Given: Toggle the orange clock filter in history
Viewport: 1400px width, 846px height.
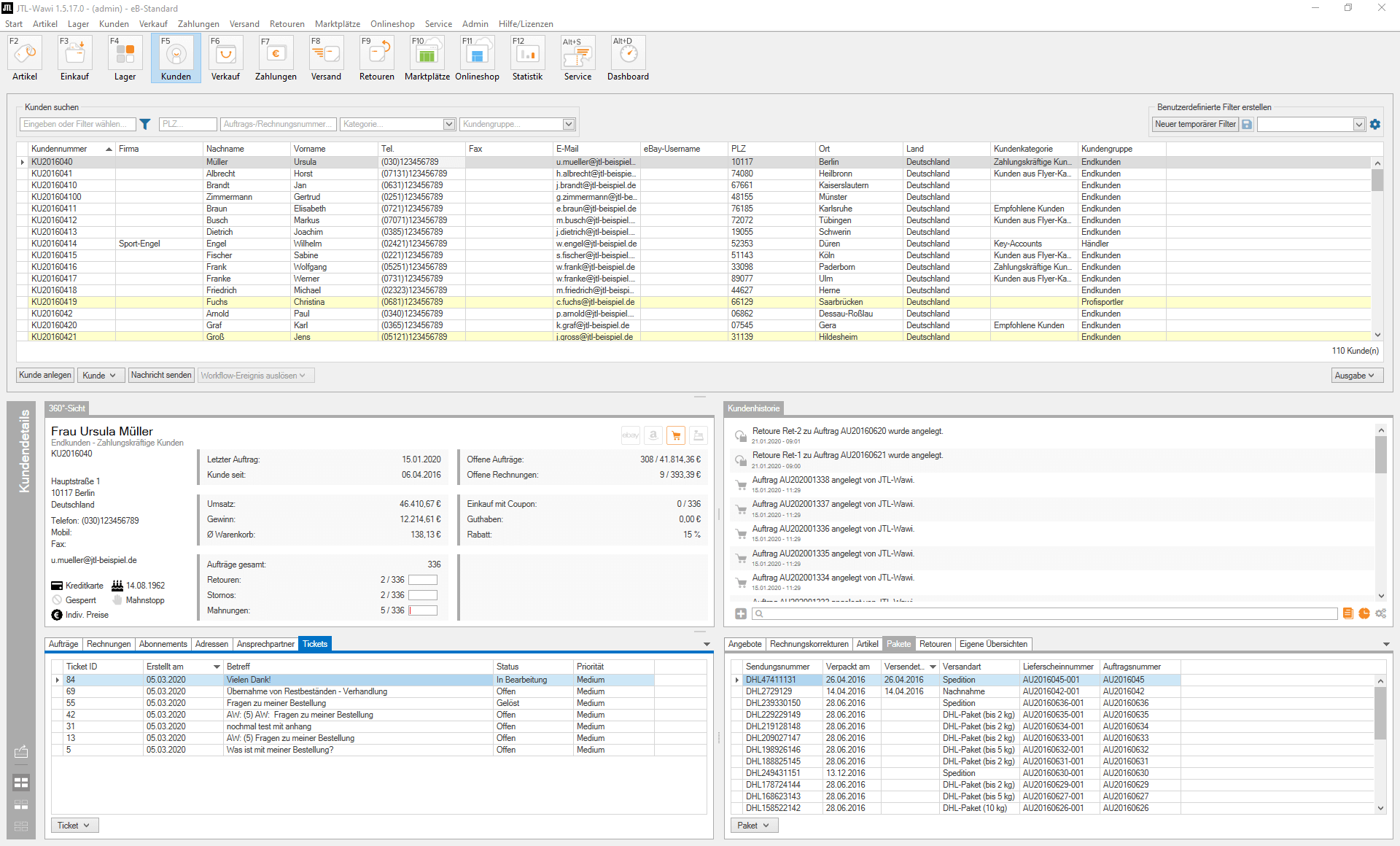Looking at the screenshot, I should pyautogui.click(x=1364, y=614).
